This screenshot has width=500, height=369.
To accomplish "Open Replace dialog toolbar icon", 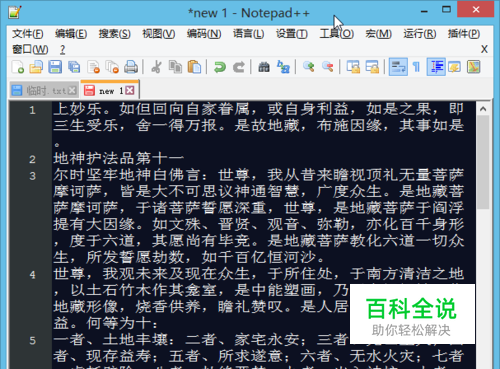I will pyautogui.click(x=283, y=67).
